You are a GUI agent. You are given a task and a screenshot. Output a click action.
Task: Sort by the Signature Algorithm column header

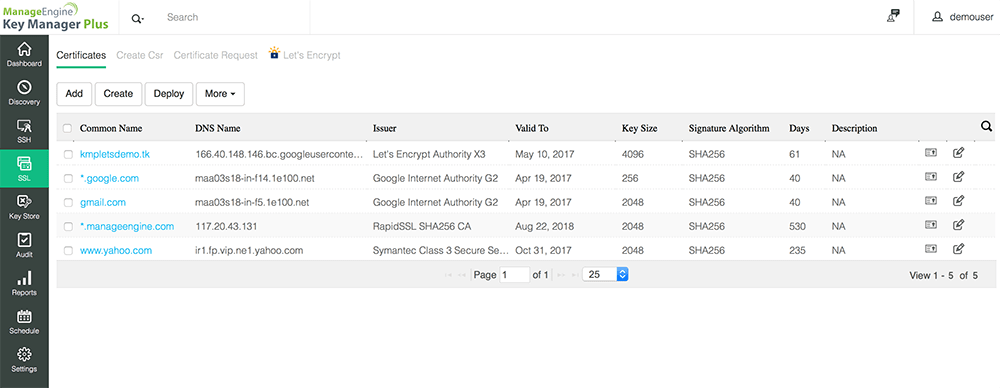pyautogui.click(x=729, y=128)
